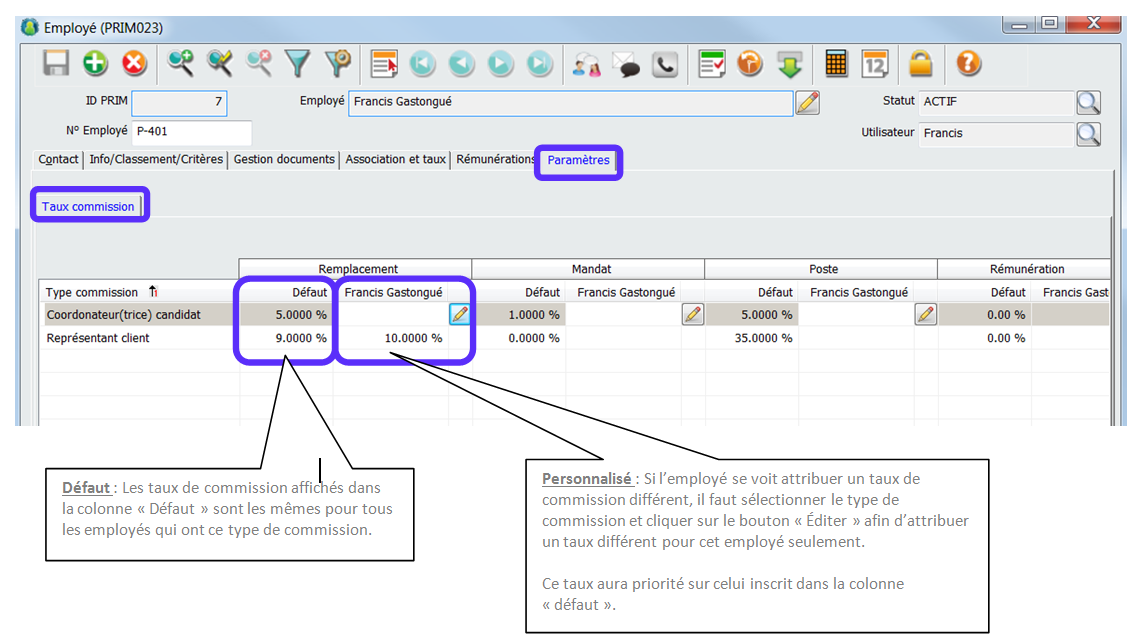Click the N° Employé field
This screenshot has height=639, width=1138.
(x=190, y=131)
